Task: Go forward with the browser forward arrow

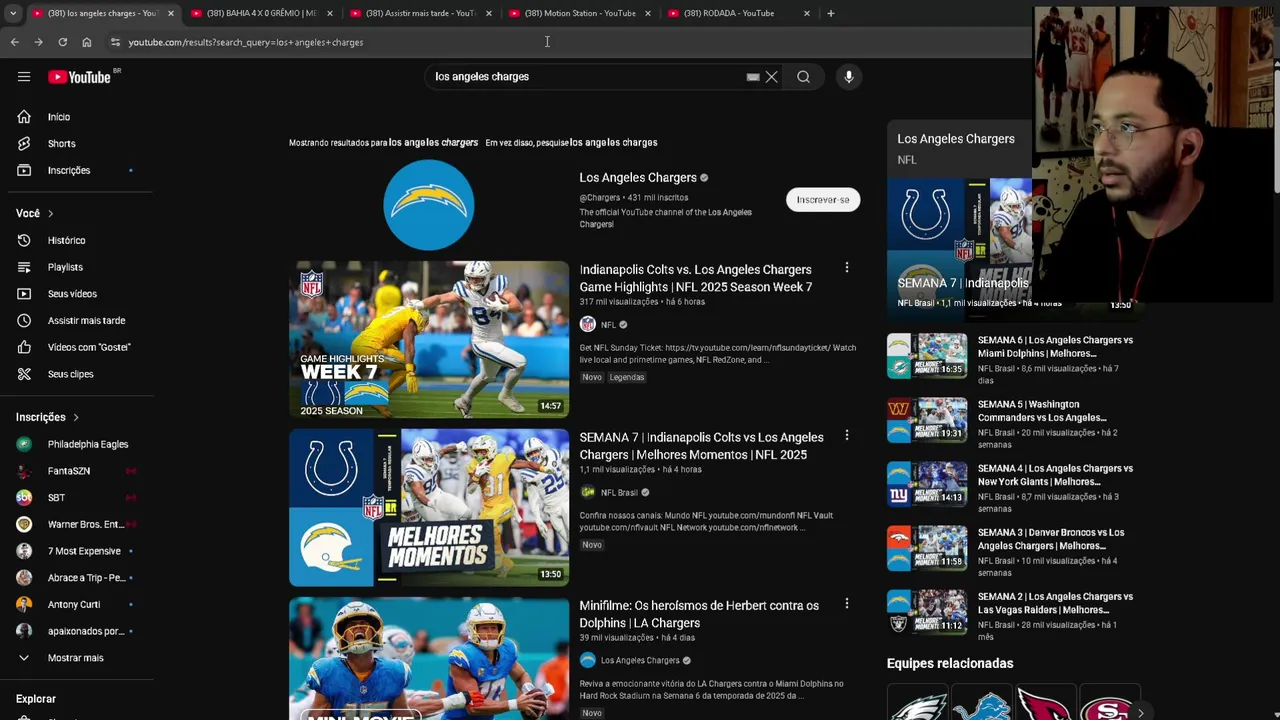Action: coord(38,42)
